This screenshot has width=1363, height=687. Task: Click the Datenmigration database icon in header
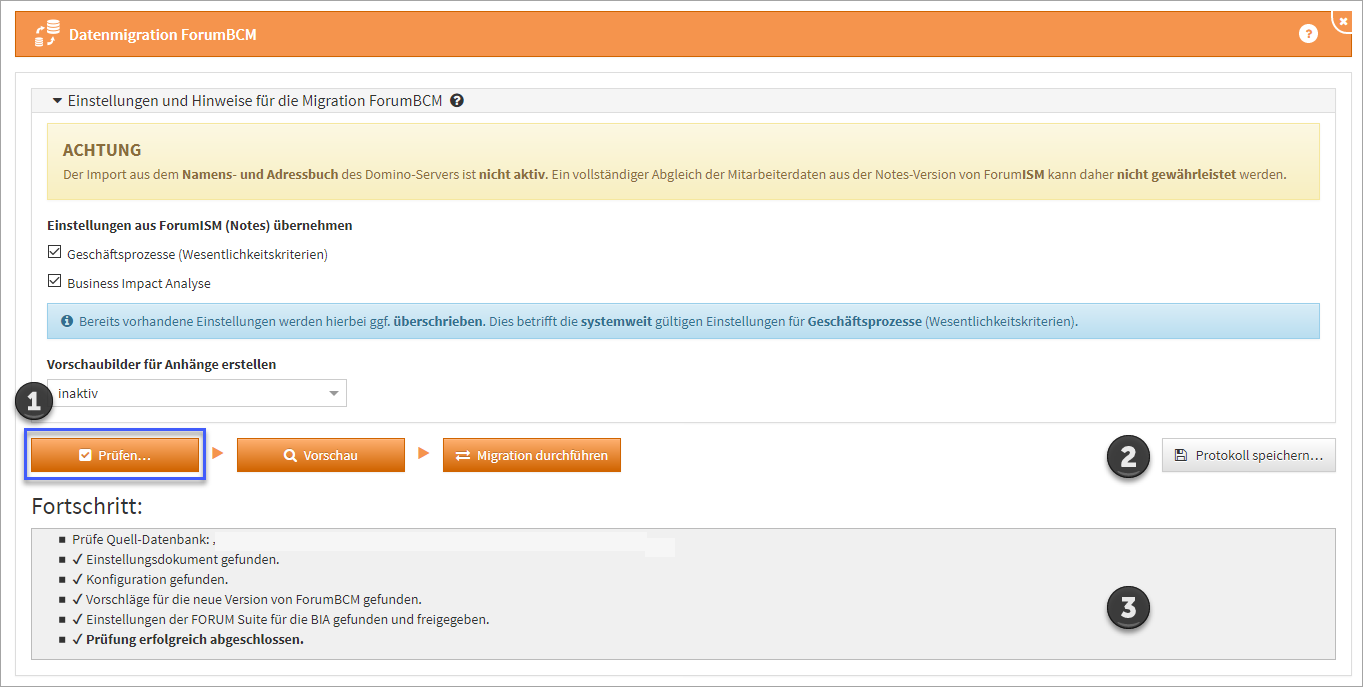47,34
